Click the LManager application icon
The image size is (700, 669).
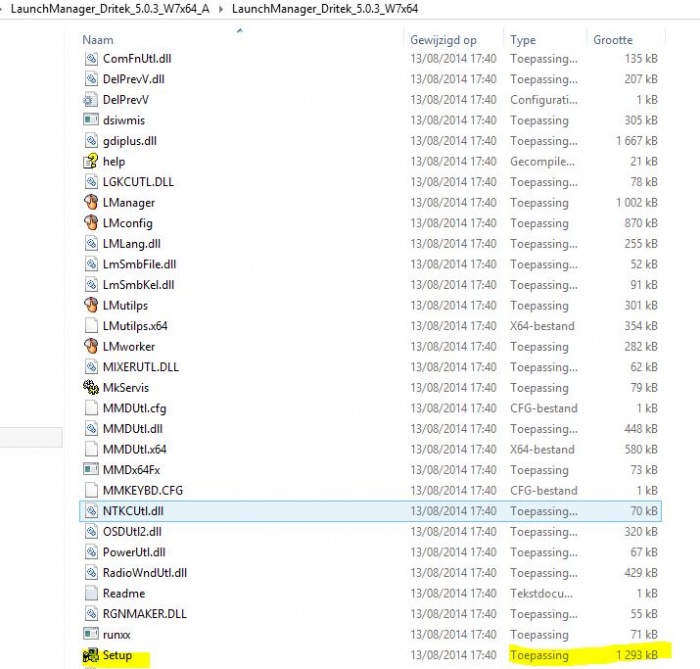coord(91,202)
